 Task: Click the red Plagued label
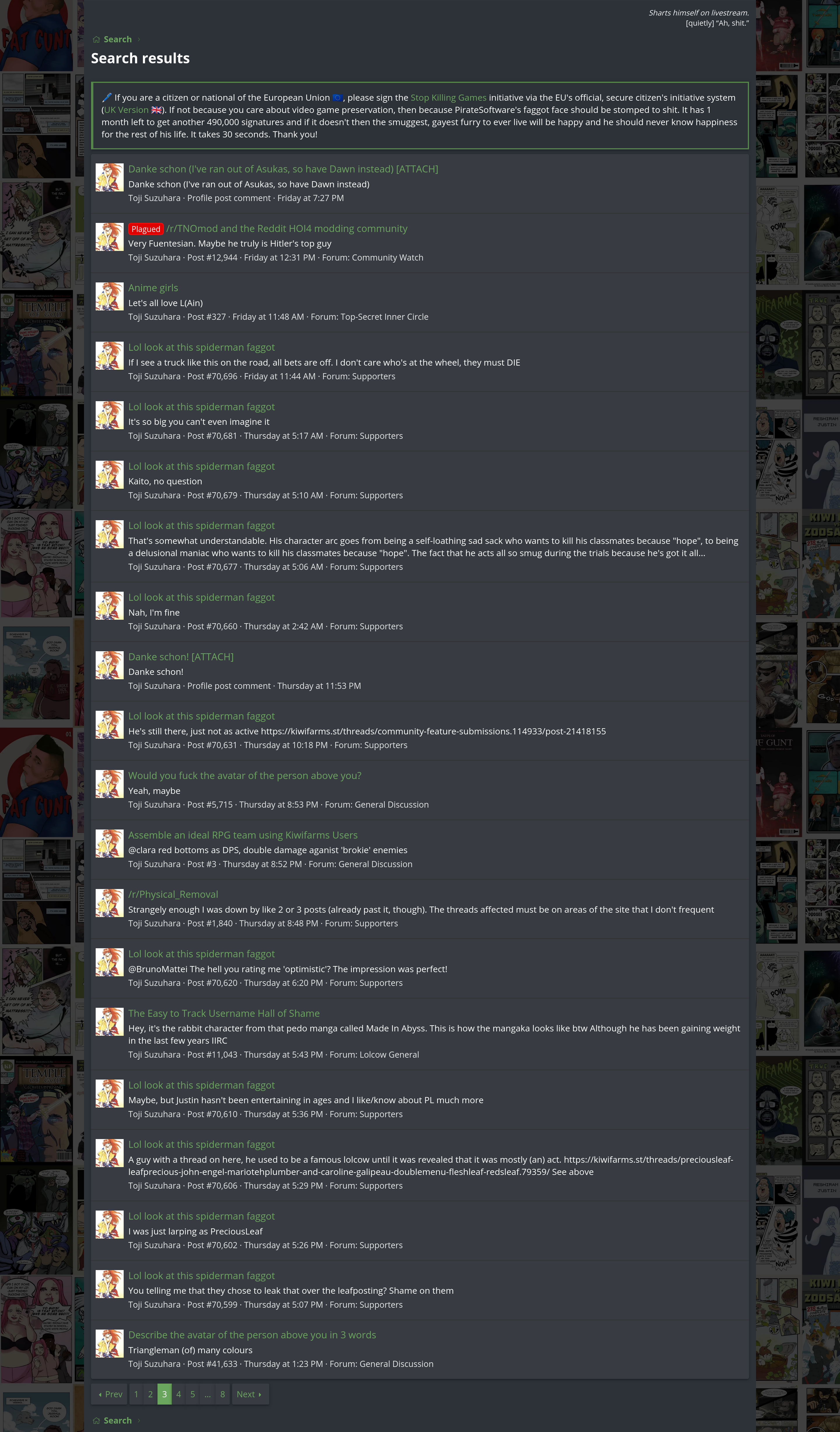(146, 229)
